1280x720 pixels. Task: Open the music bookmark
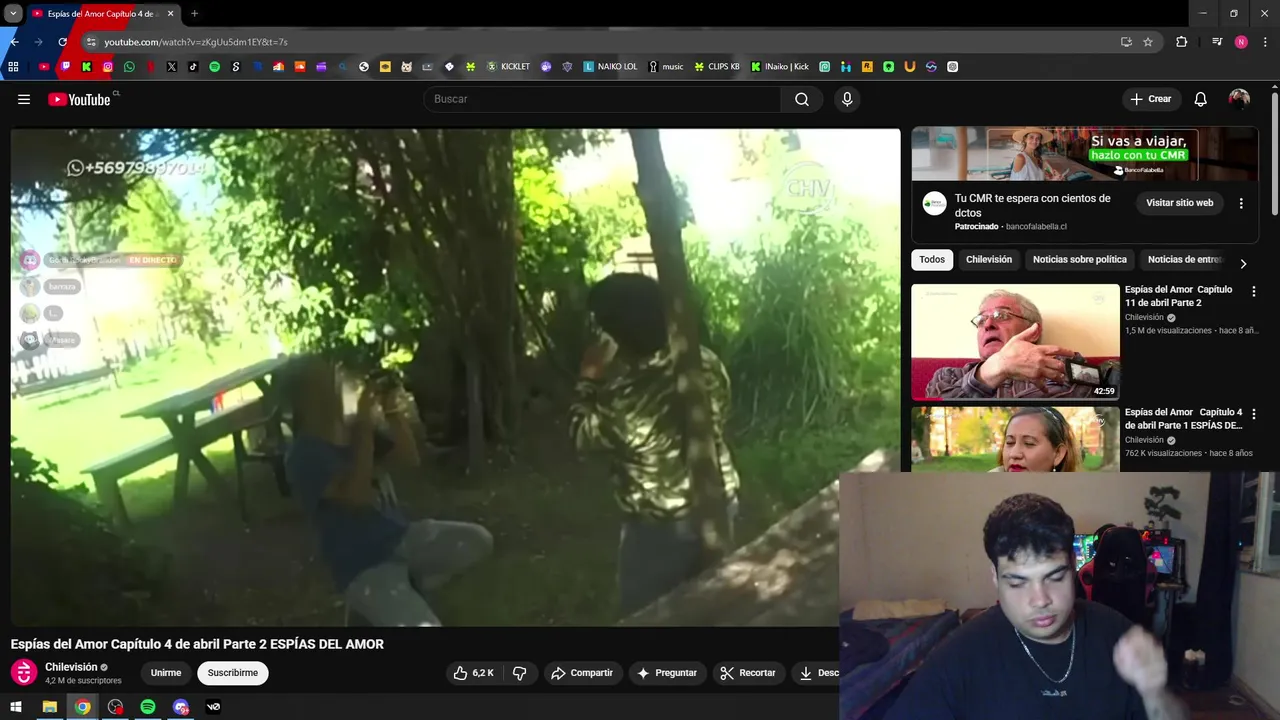[666, 67]
